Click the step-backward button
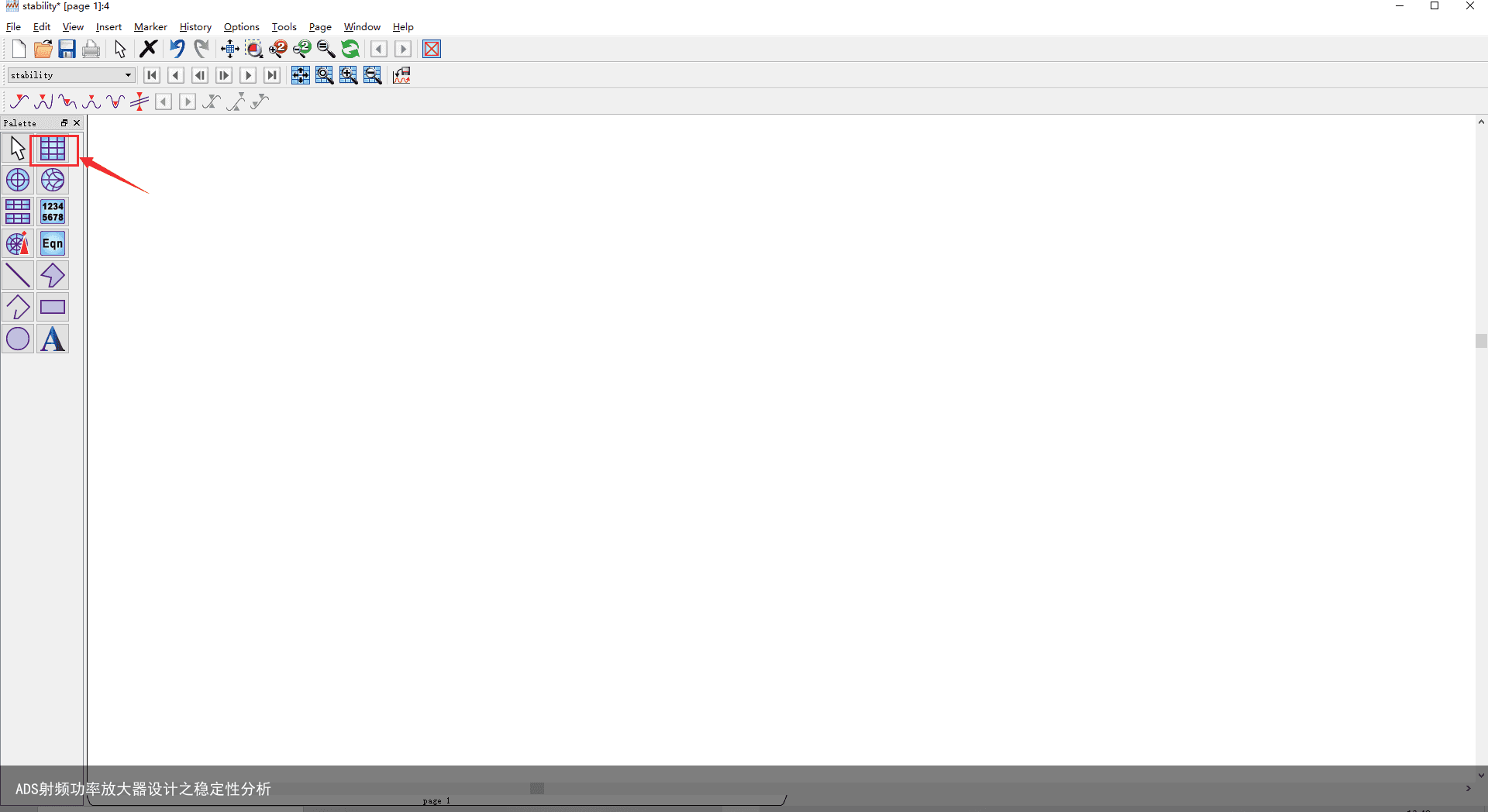The height and width of the screenshot is (812, 1488). click(200, 75)
